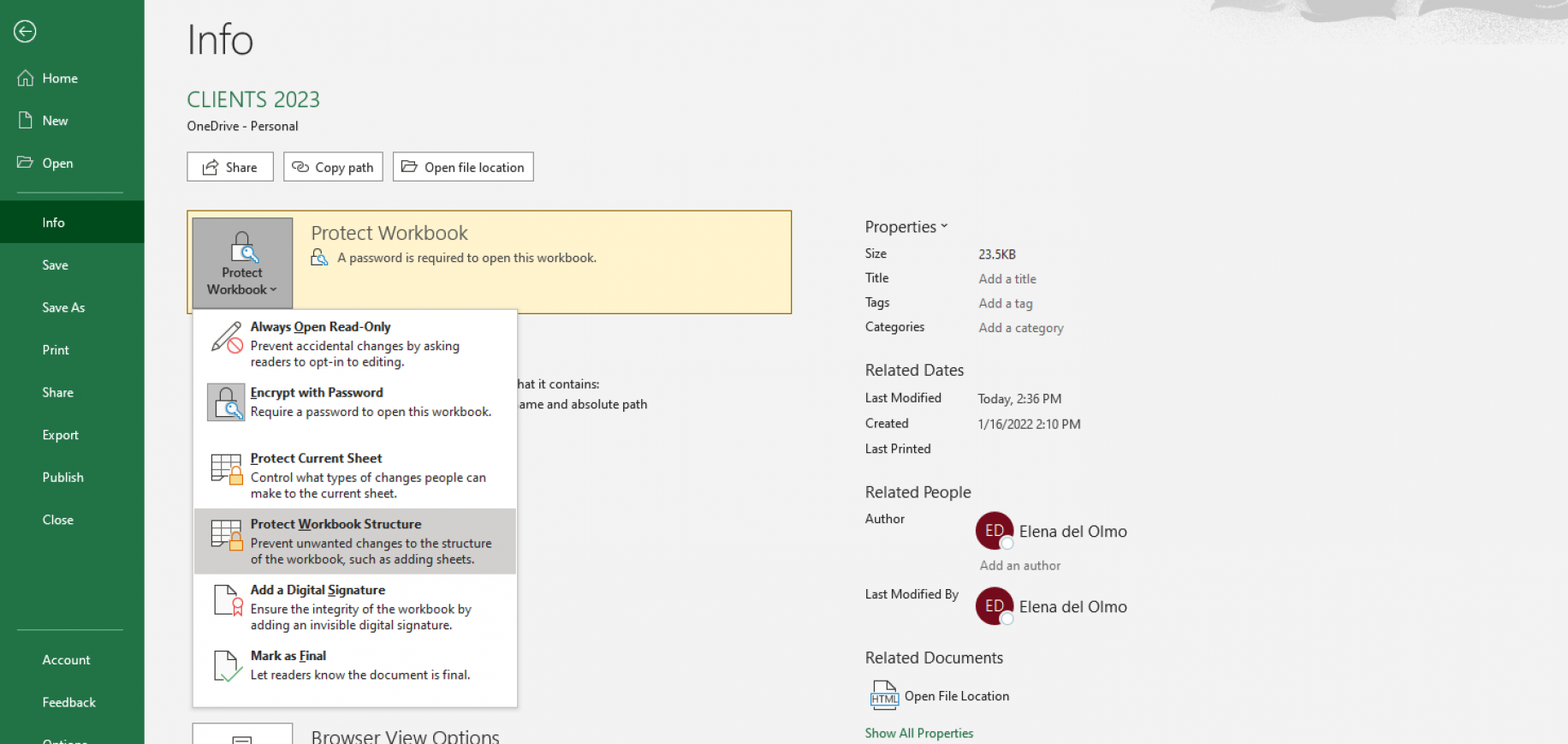
Task: Click the Open File Location HTML icon
Action: (x=884, y=695)
